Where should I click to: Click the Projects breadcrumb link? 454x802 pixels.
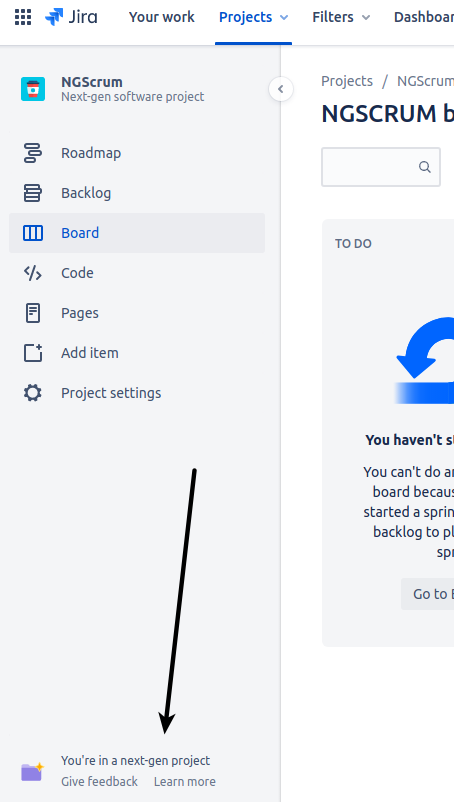point(347,81)
